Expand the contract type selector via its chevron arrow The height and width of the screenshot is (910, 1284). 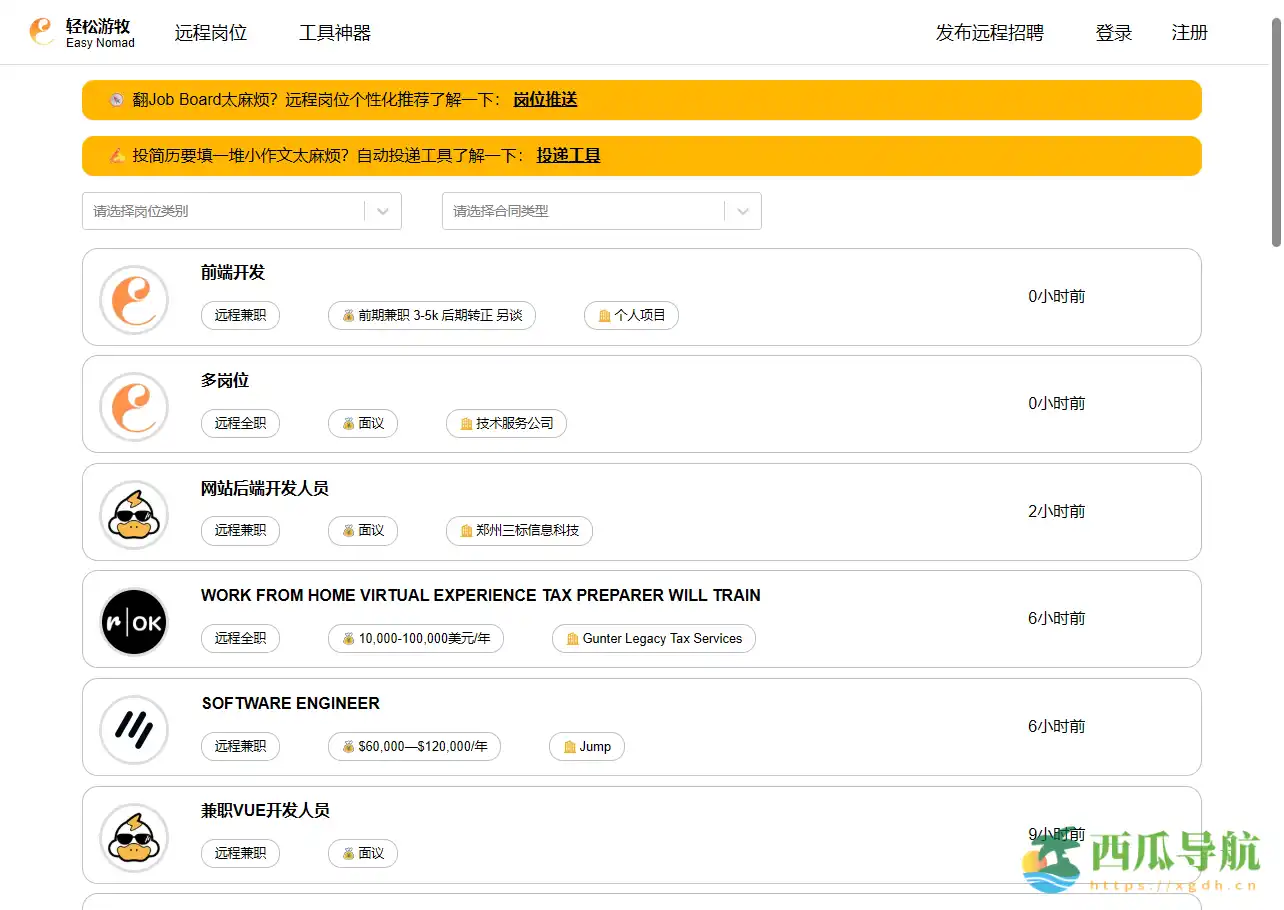(742, 211)
